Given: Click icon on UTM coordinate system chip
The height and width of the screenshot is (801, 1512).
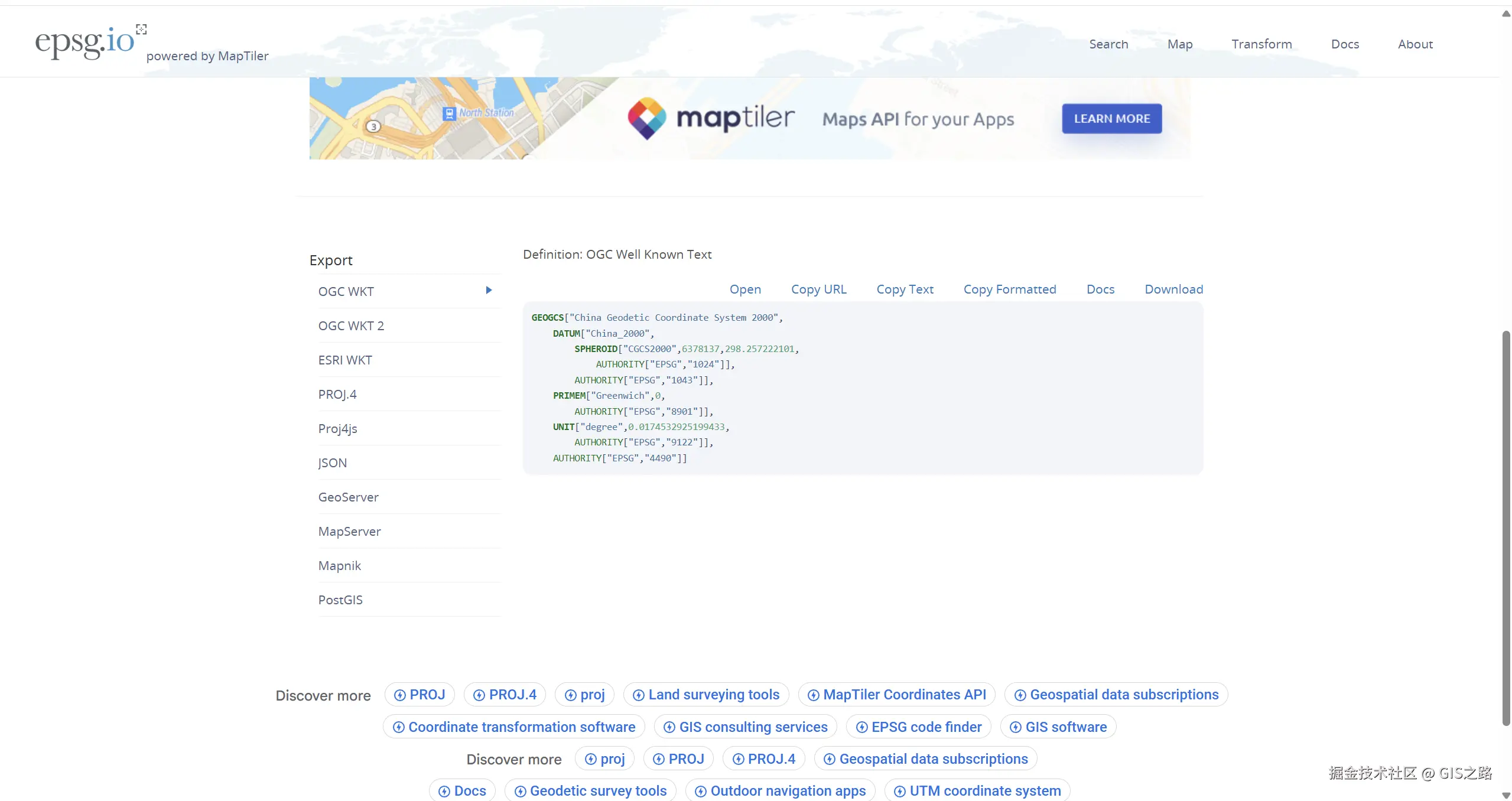Looking at the screenshot, I should [899, 791].
